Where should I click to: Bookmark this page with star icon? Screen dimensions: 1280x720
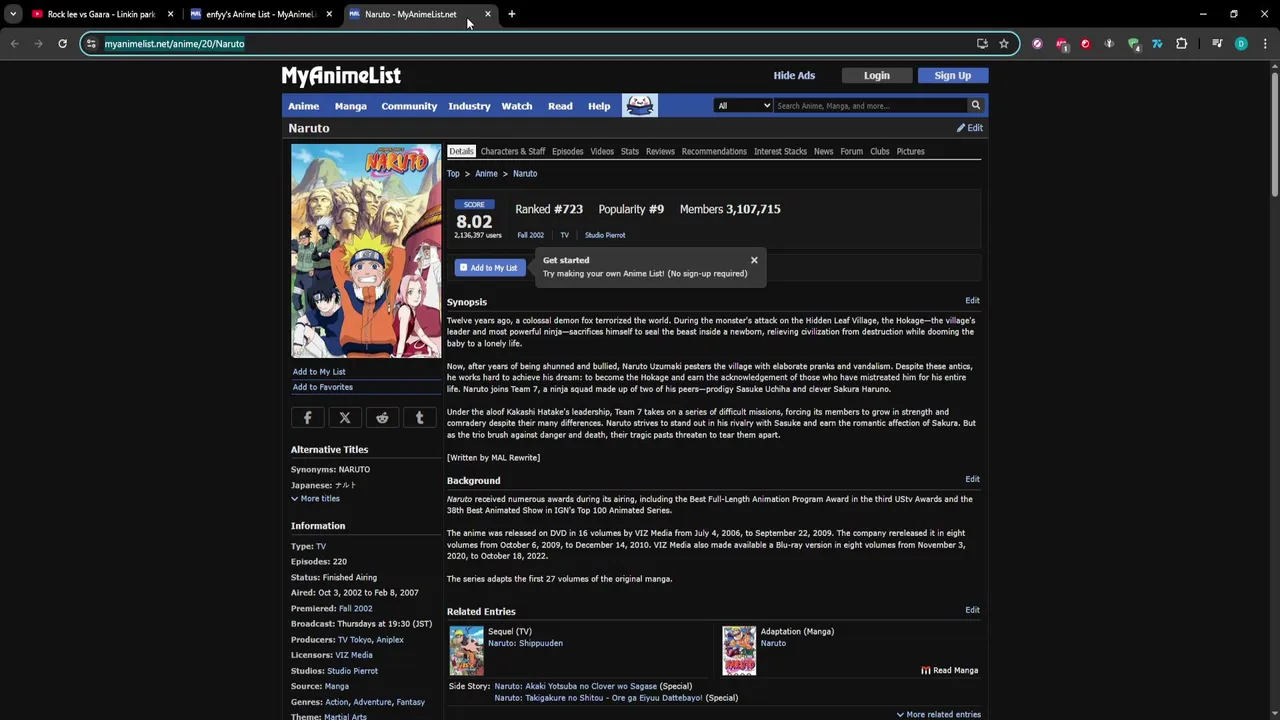click(1004, 43)
